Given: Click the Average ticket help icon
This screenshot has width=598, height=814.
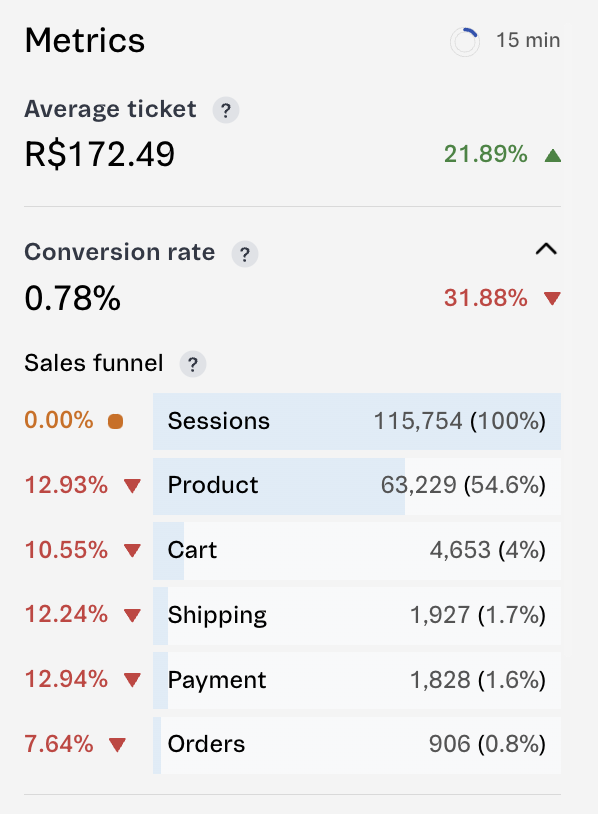Looking at the screenshot, I should pos(226,110).
